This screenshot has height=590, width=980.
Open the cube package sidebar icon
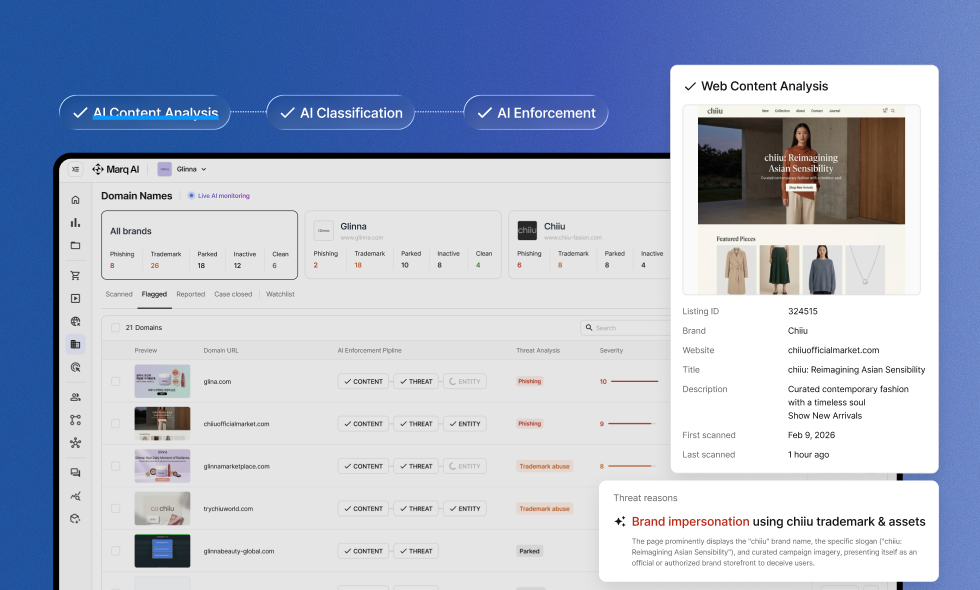pyautogui.click(x=76, y=519)
